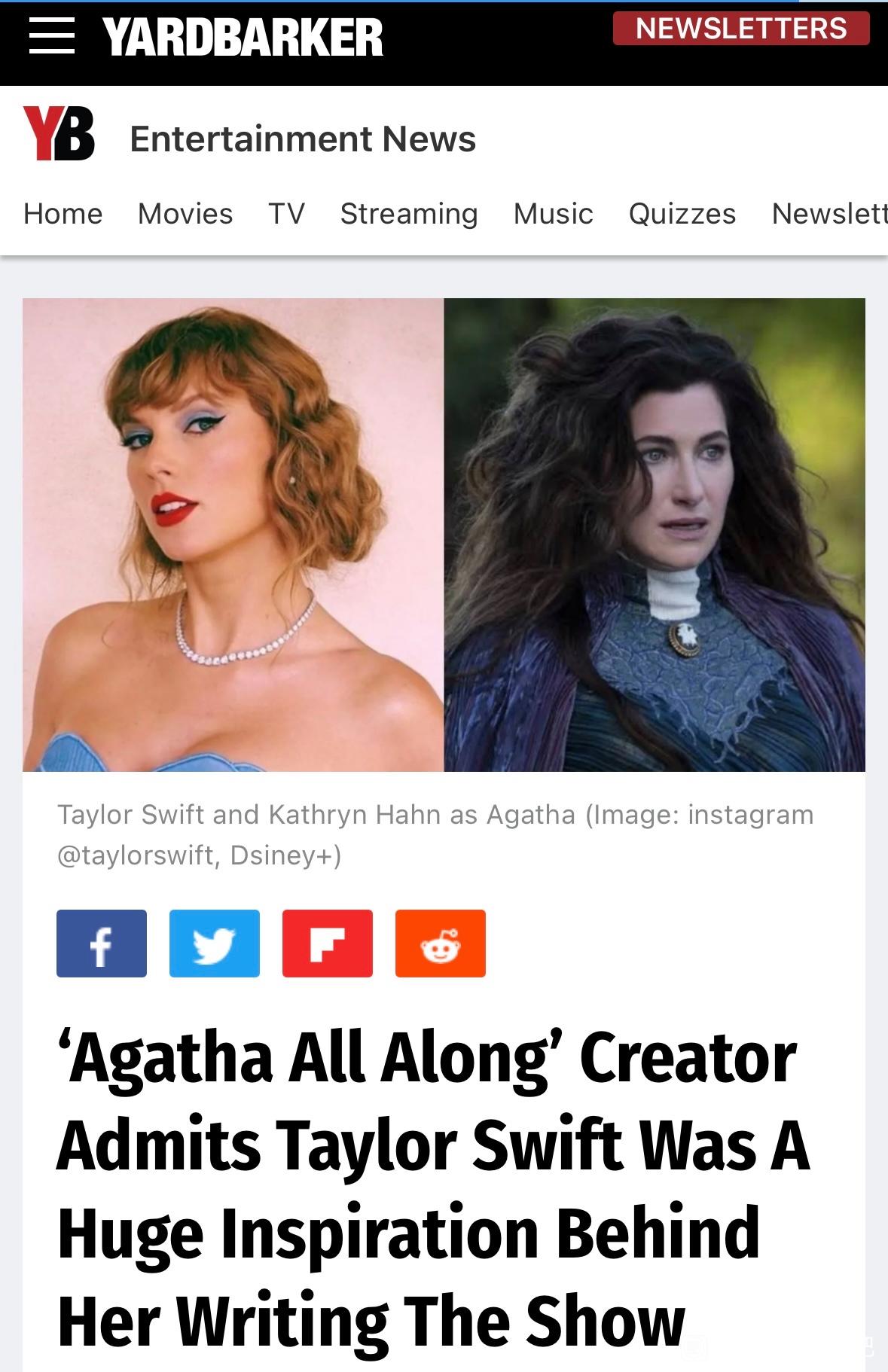Go to the Home tab
This screenshot has height=1372, width=888.
pos(63,214)
